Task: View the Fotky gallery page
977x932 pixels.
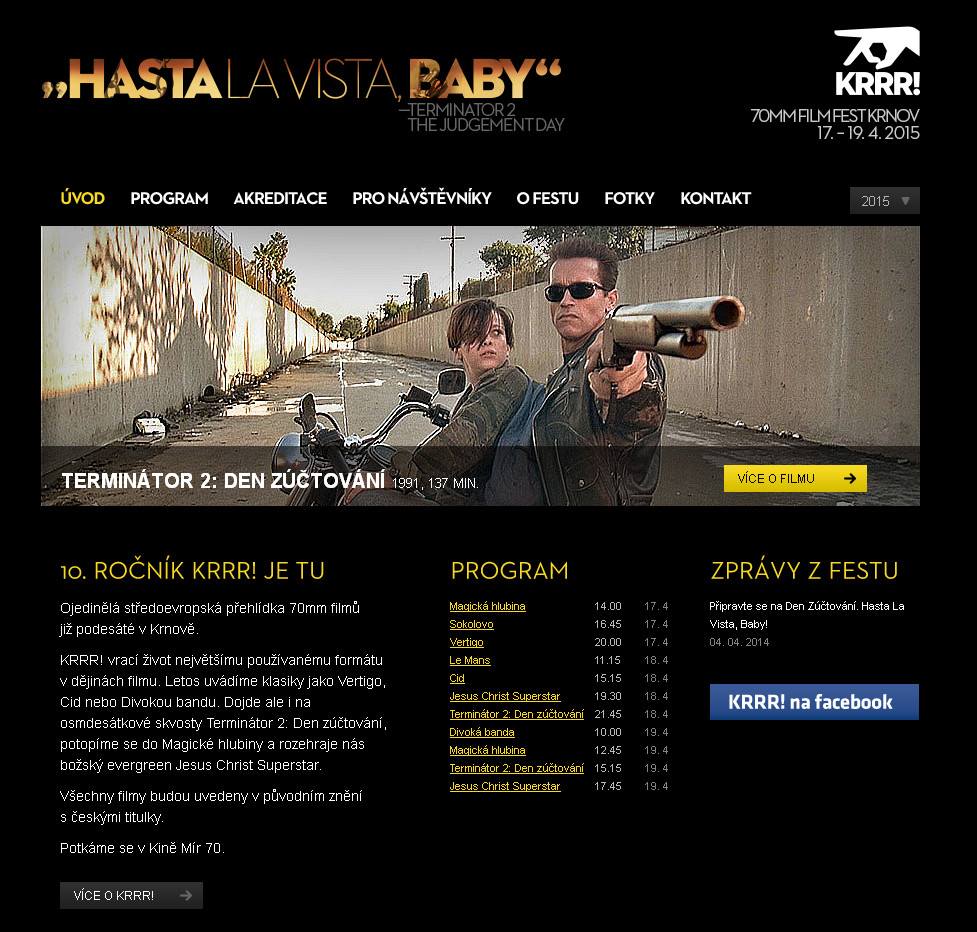Action: [629, 198]
